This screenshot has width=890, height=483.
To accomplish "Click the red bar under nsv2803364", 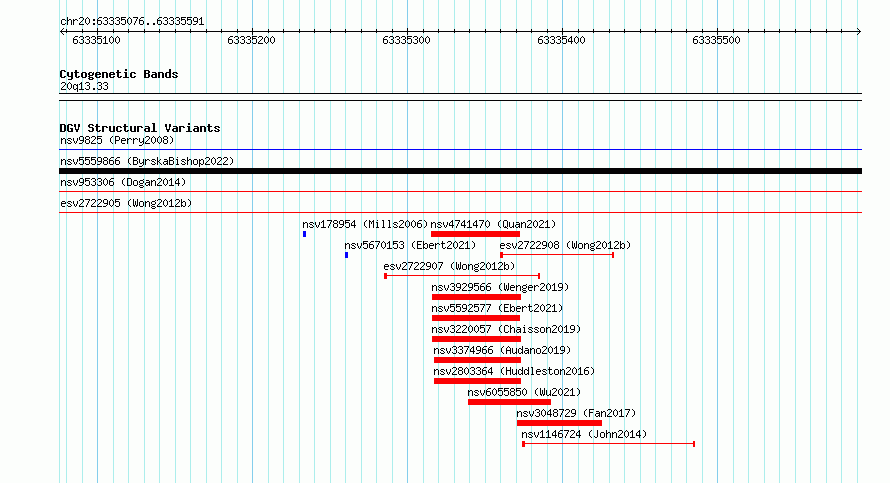I will point(477,381).
